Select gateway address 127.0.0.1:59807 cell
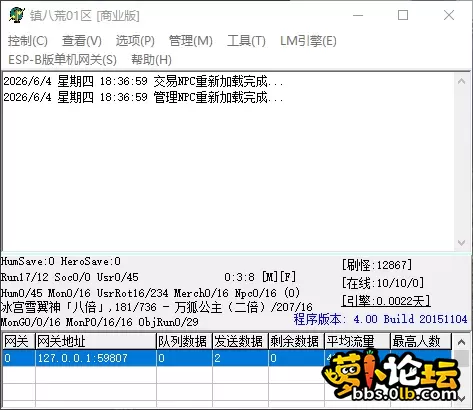The height and width of the screenshot is (410, 473). click(x=96, y=358)
